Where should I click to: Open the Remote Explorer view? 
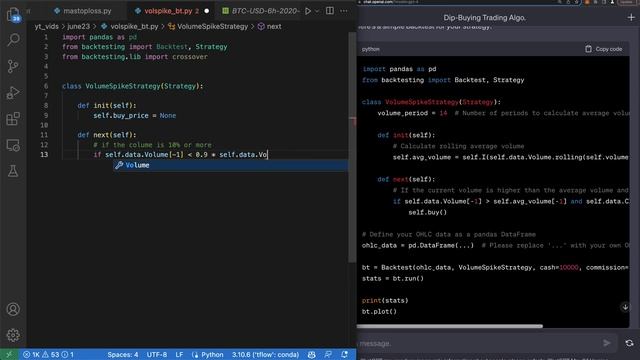tap(13, 145)
